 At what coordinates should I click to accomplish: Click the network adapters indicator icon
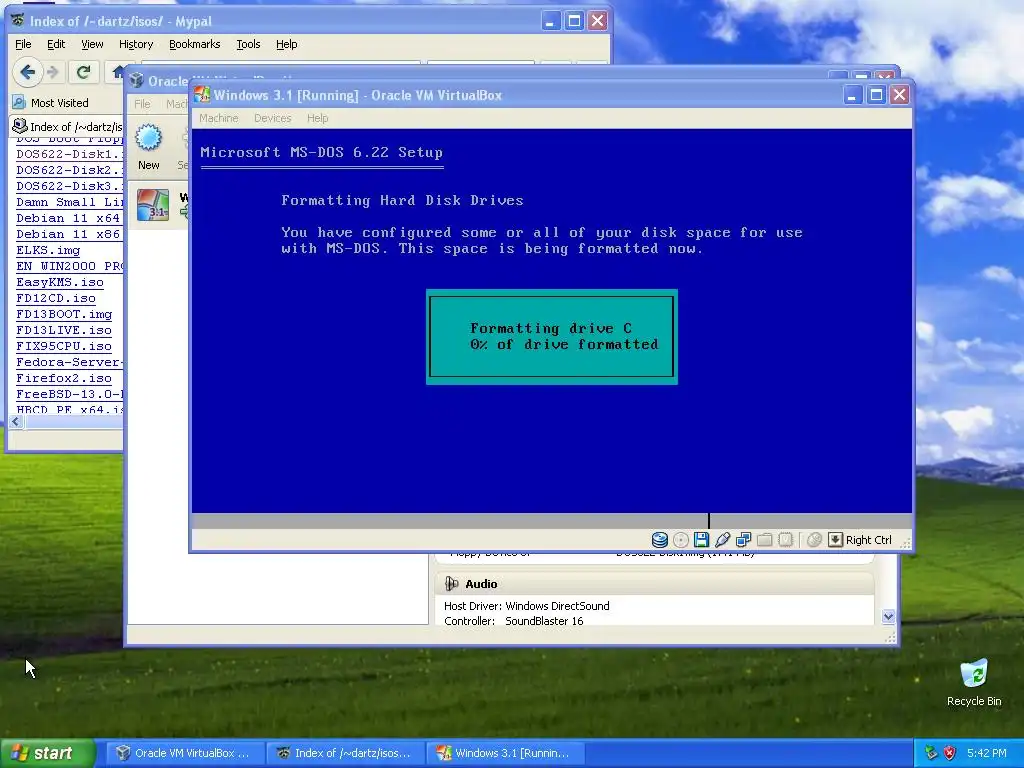pos(743,539)
